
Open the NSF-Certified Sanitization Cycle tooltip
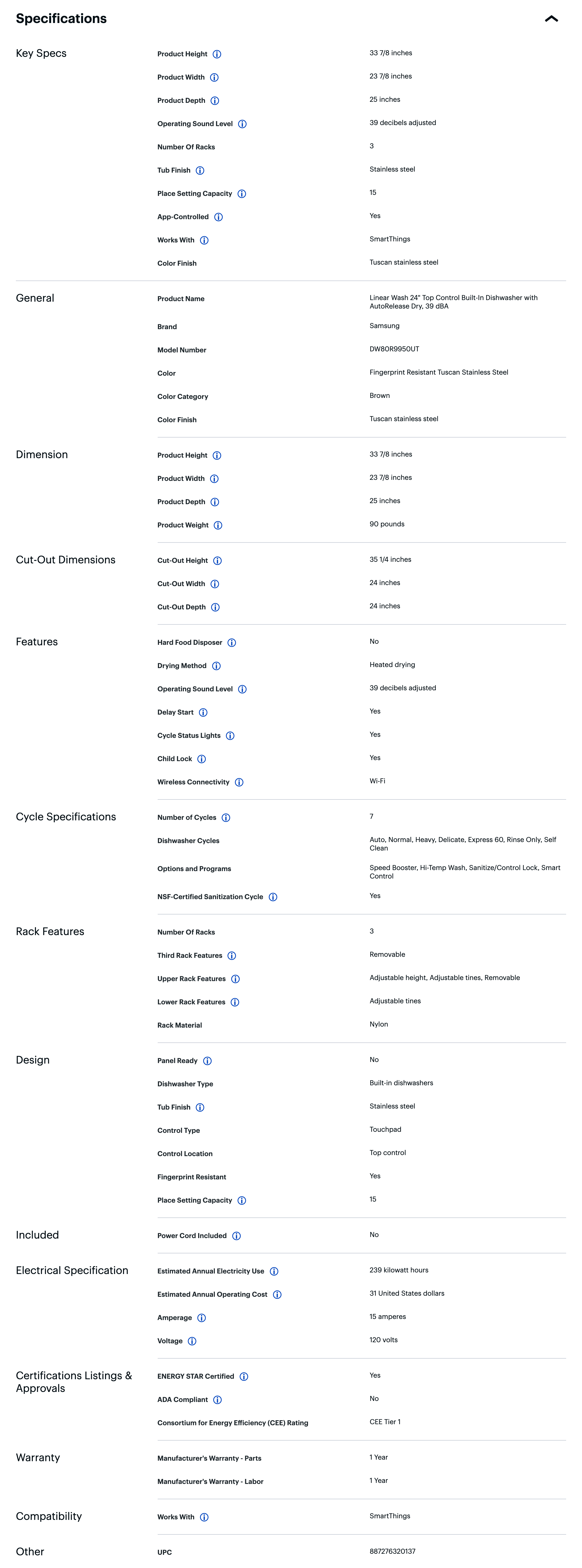(x=273, y=896)
